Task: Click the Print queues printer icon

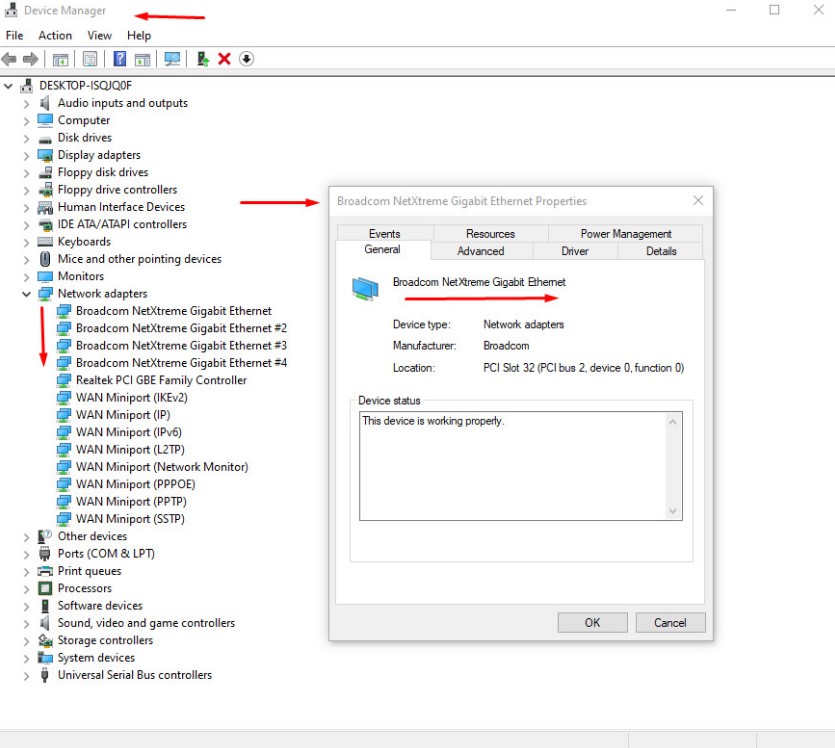Action: 45,571
